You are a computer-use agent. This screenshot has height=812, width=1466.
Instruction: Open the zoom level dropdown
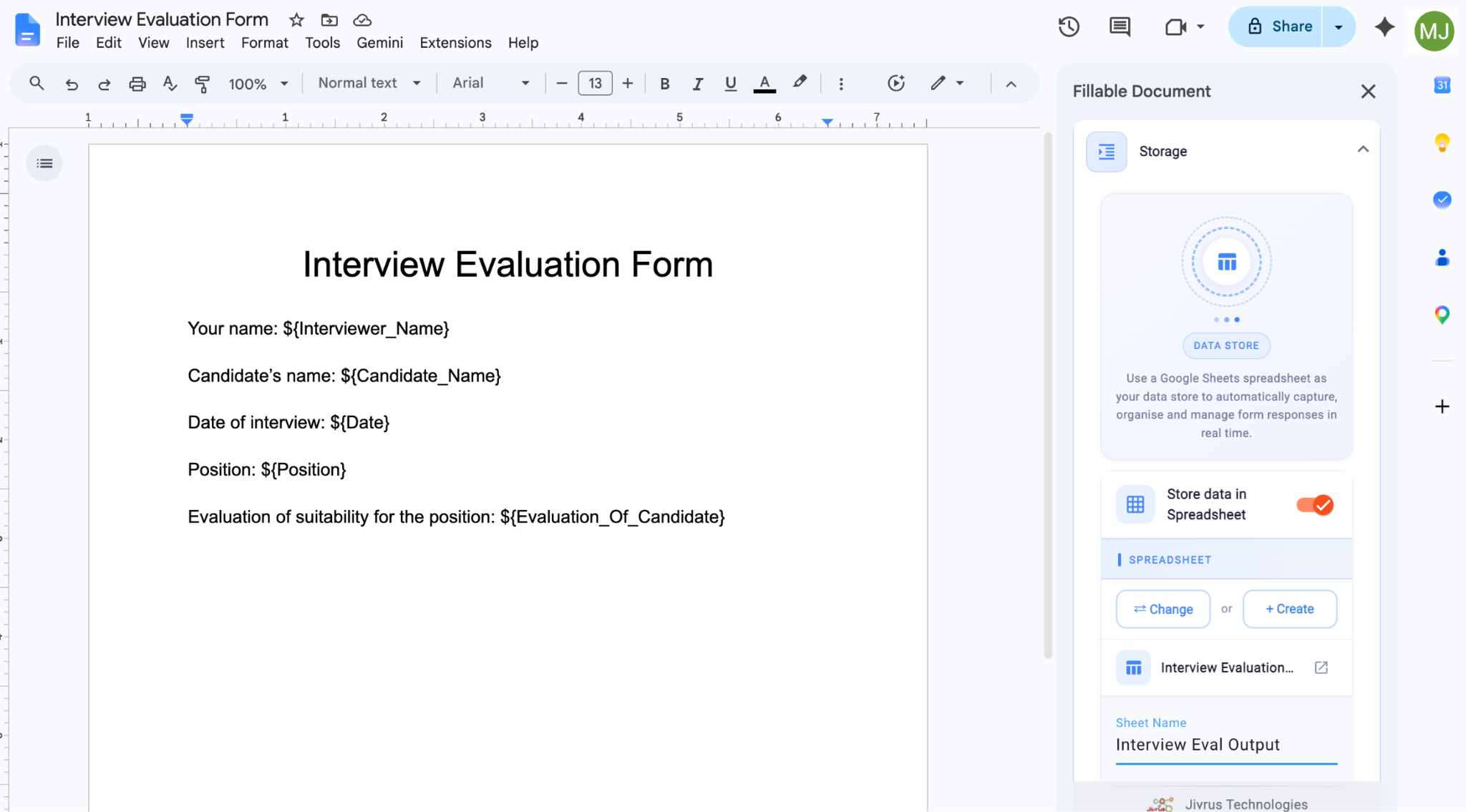[x=258, y=84]
